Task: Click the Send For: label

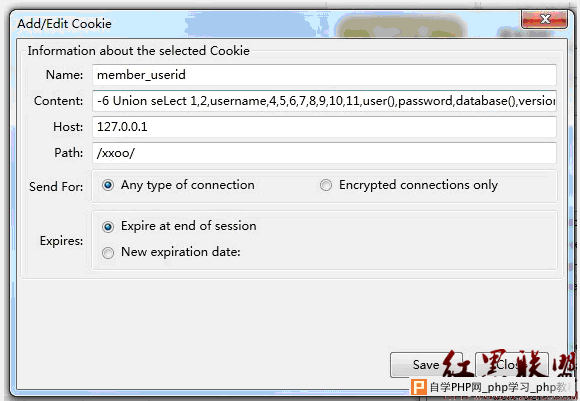Action: 56,187
